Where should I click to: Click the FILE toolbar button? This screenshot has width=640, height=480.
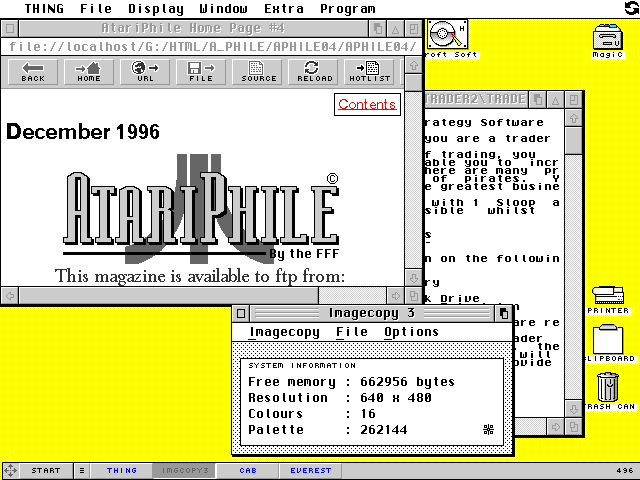pos(201,72)
